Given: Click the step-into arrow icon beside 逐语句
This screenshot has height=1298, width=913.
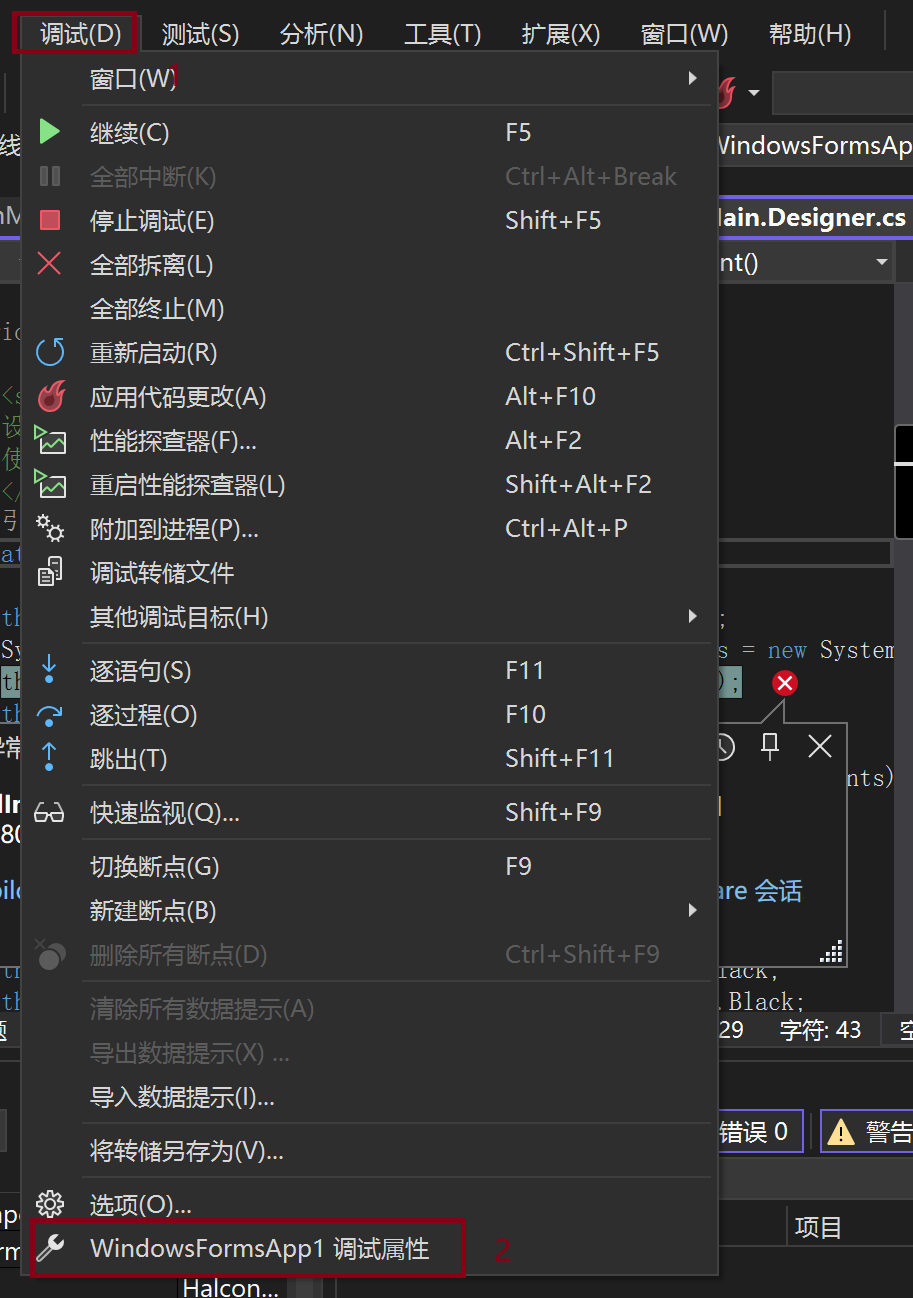Looking at the screenshot, I should 50,670.
